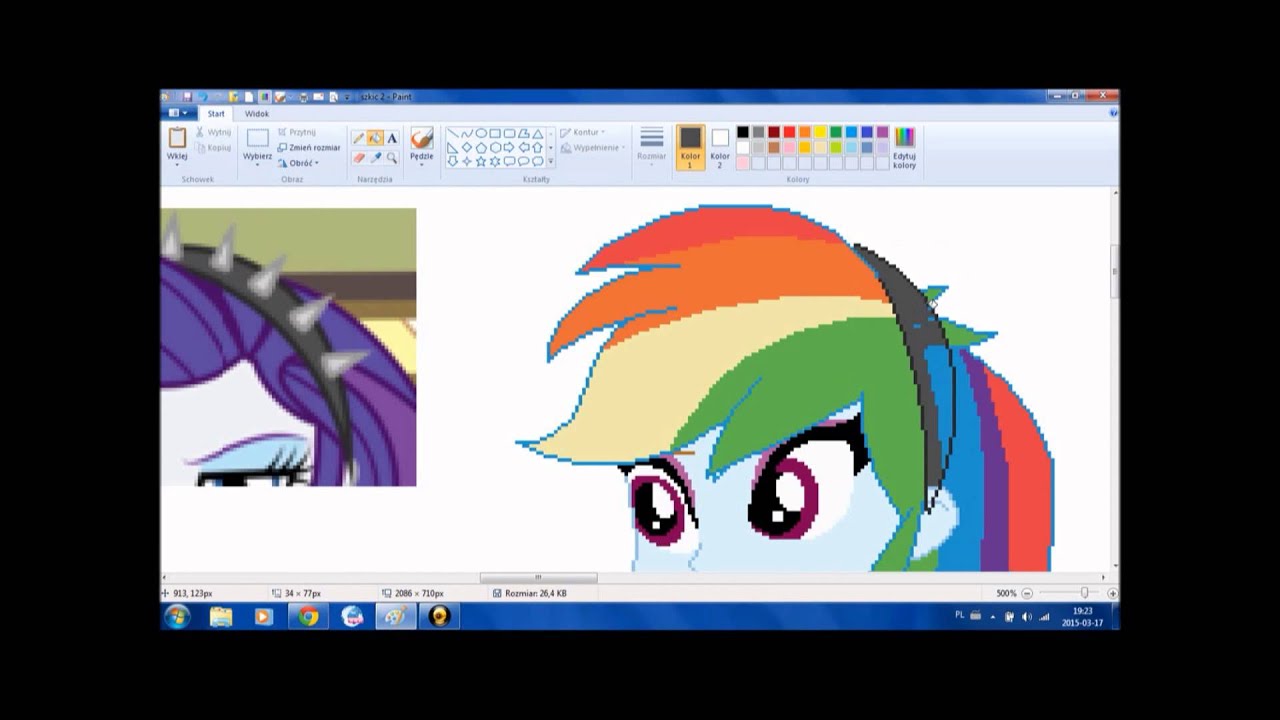Click the Help question mark icon
The image size is (1280, 720).
coord(1114,114)
